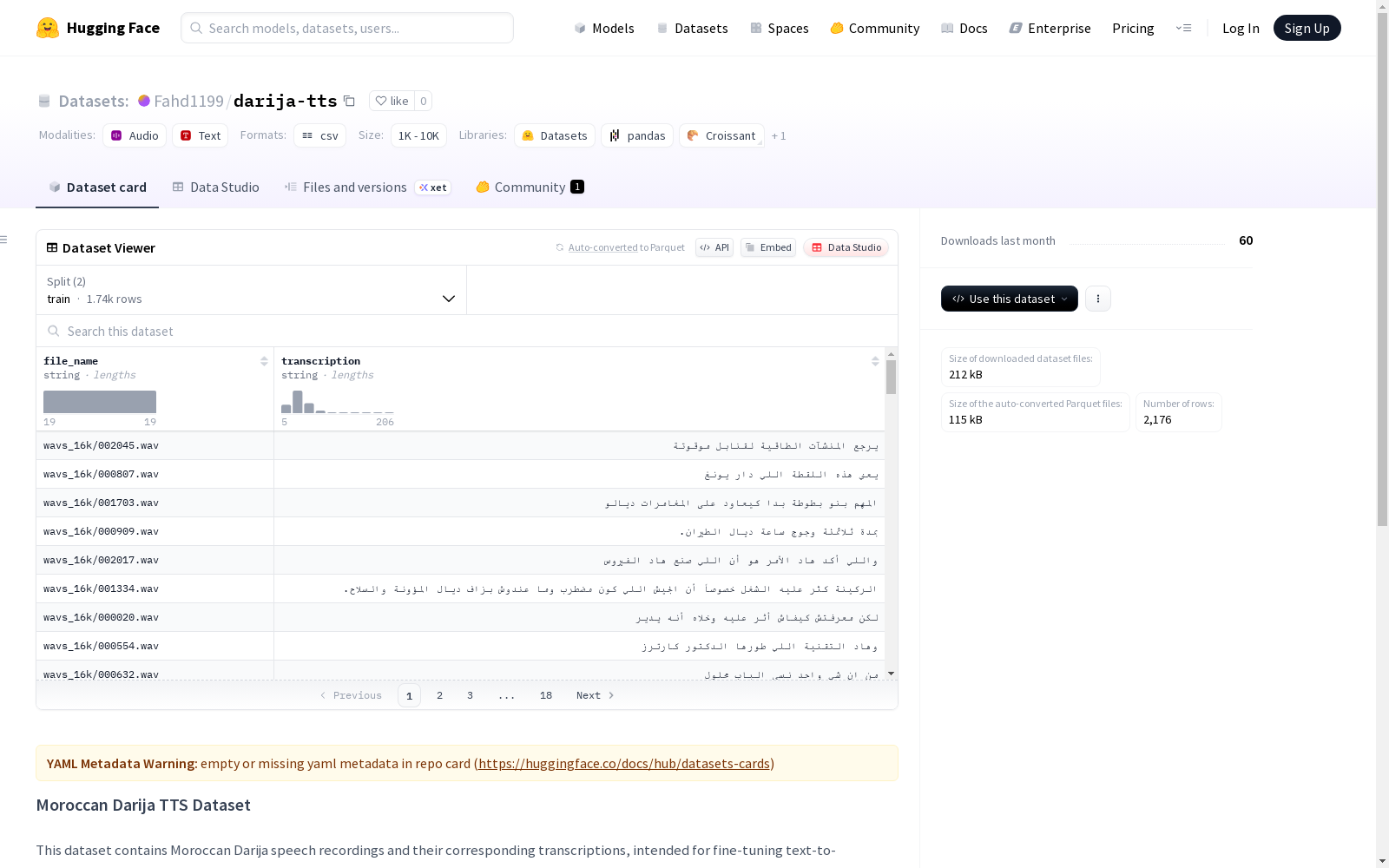Open the more navigation menu icon
This screenshot has width=1389, height=868.
pos(1183,28)
